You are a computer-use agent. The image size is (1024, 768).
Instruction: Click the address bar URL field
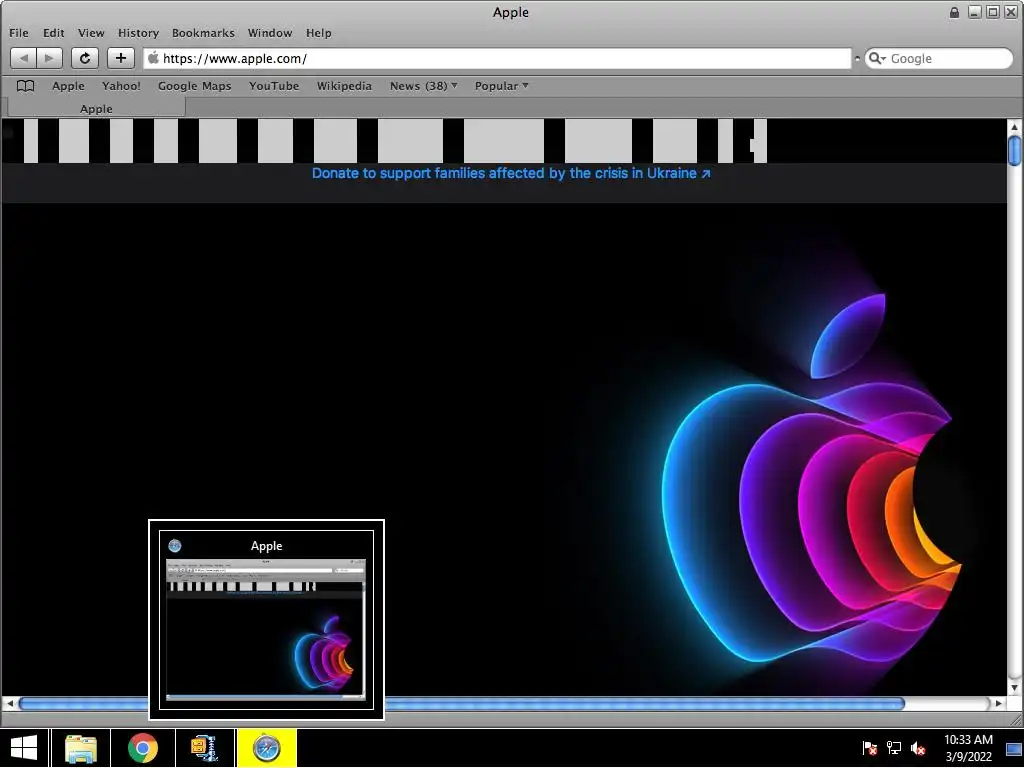497,58
